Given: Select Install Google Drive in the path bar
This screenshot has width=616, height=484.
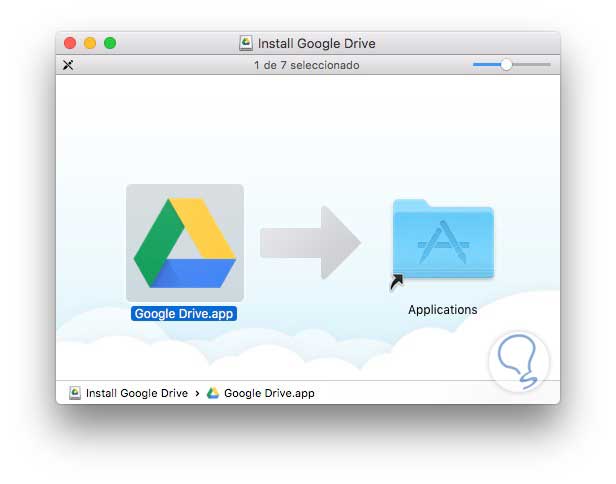Looking at the screenshot, I should coord(137,393).
